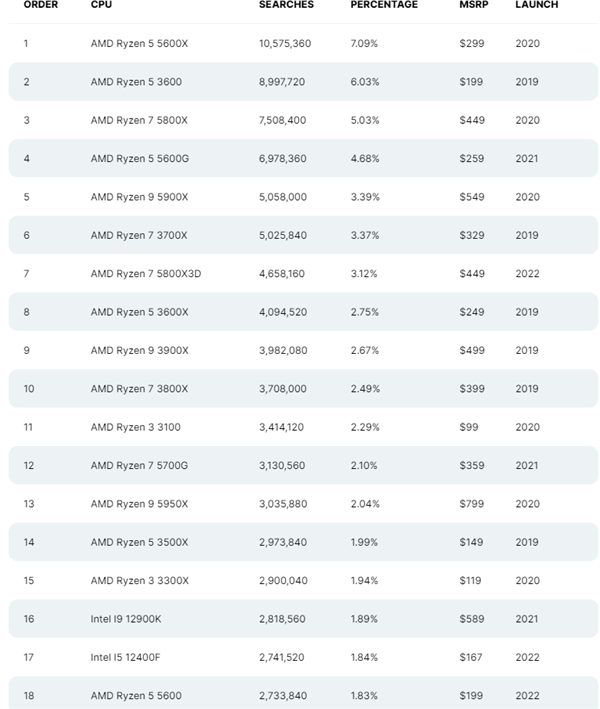600x709 pixels.
Task: Click the 10,575,360 searches value
Action: (285, 44)
